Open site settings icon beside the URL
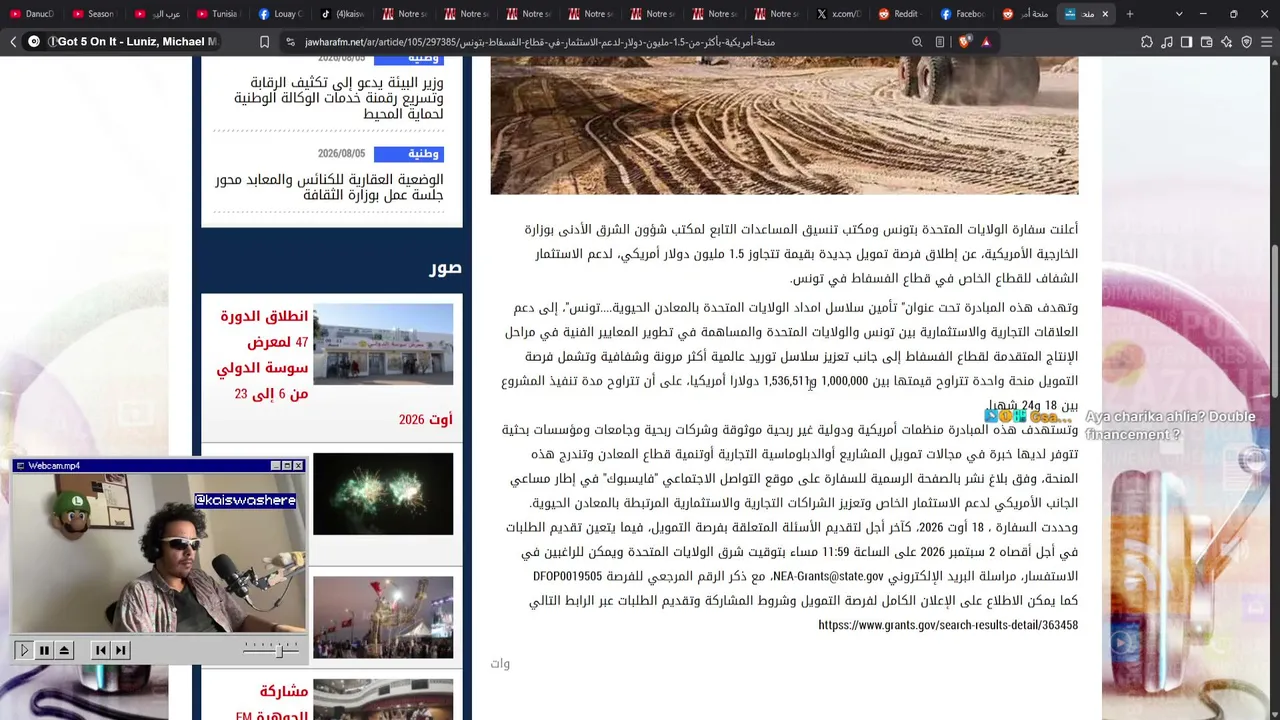Image resolution: width=1280 pixels, height=720 pixels. coord(290,42)
